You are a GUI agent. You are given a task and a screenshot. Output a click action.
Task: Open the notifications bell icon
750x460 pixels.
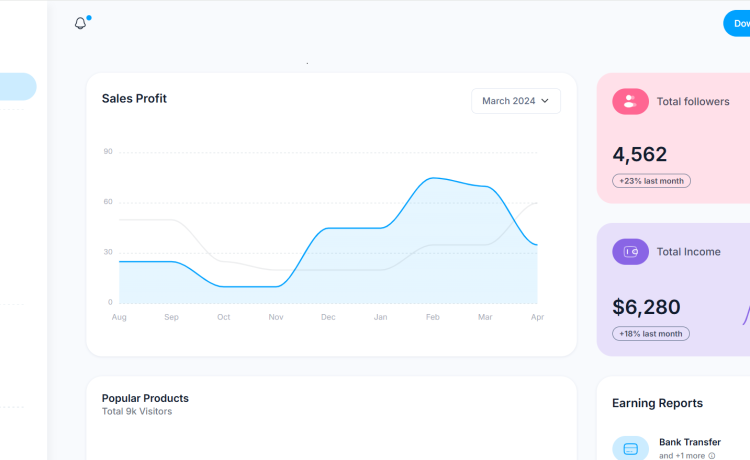tap(81, 23)
